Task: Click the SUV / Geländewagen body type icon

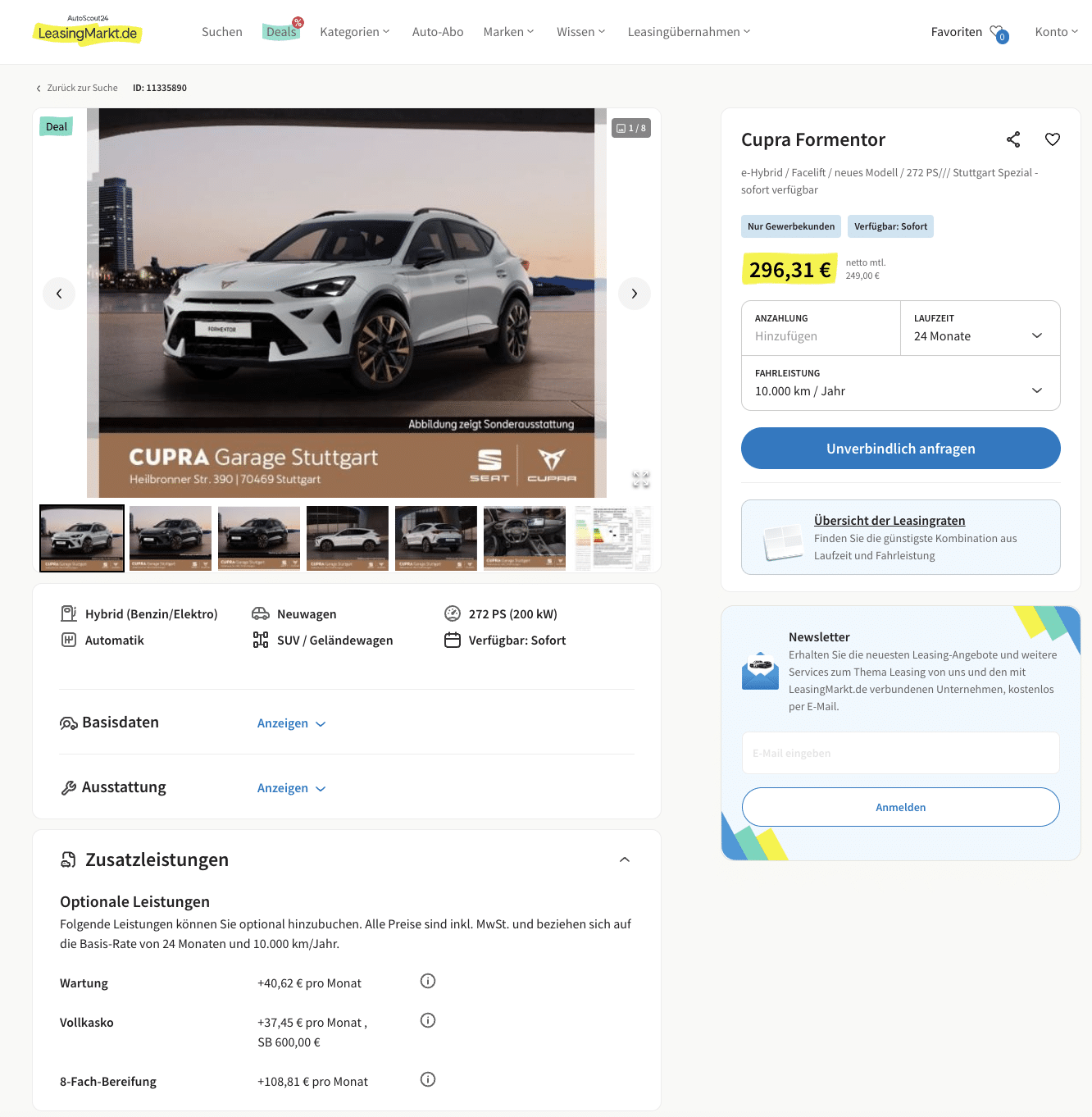Action: (261, 640)
